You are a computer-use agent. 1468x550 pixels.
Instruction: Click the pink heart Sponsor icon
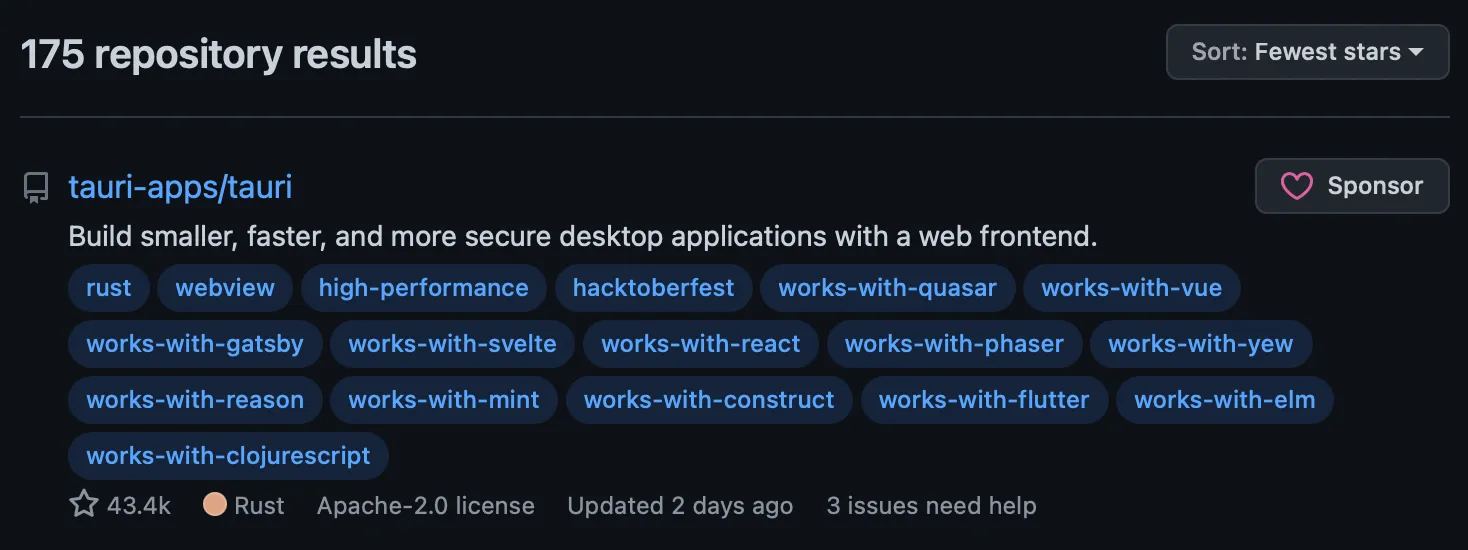pyautogui.click(x=1296, y=186)
